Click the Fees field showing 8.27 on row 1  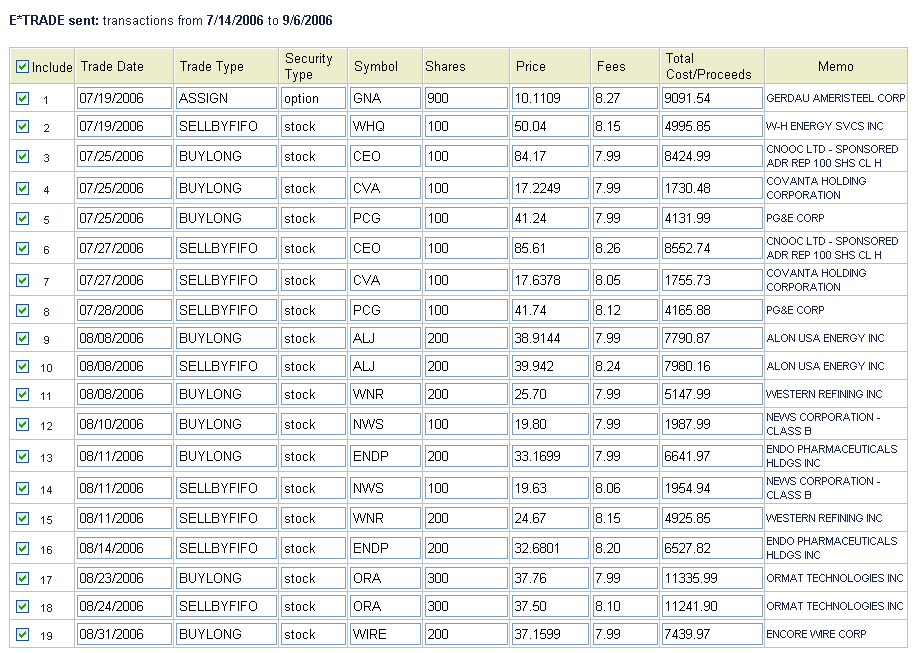click(623, 98)
